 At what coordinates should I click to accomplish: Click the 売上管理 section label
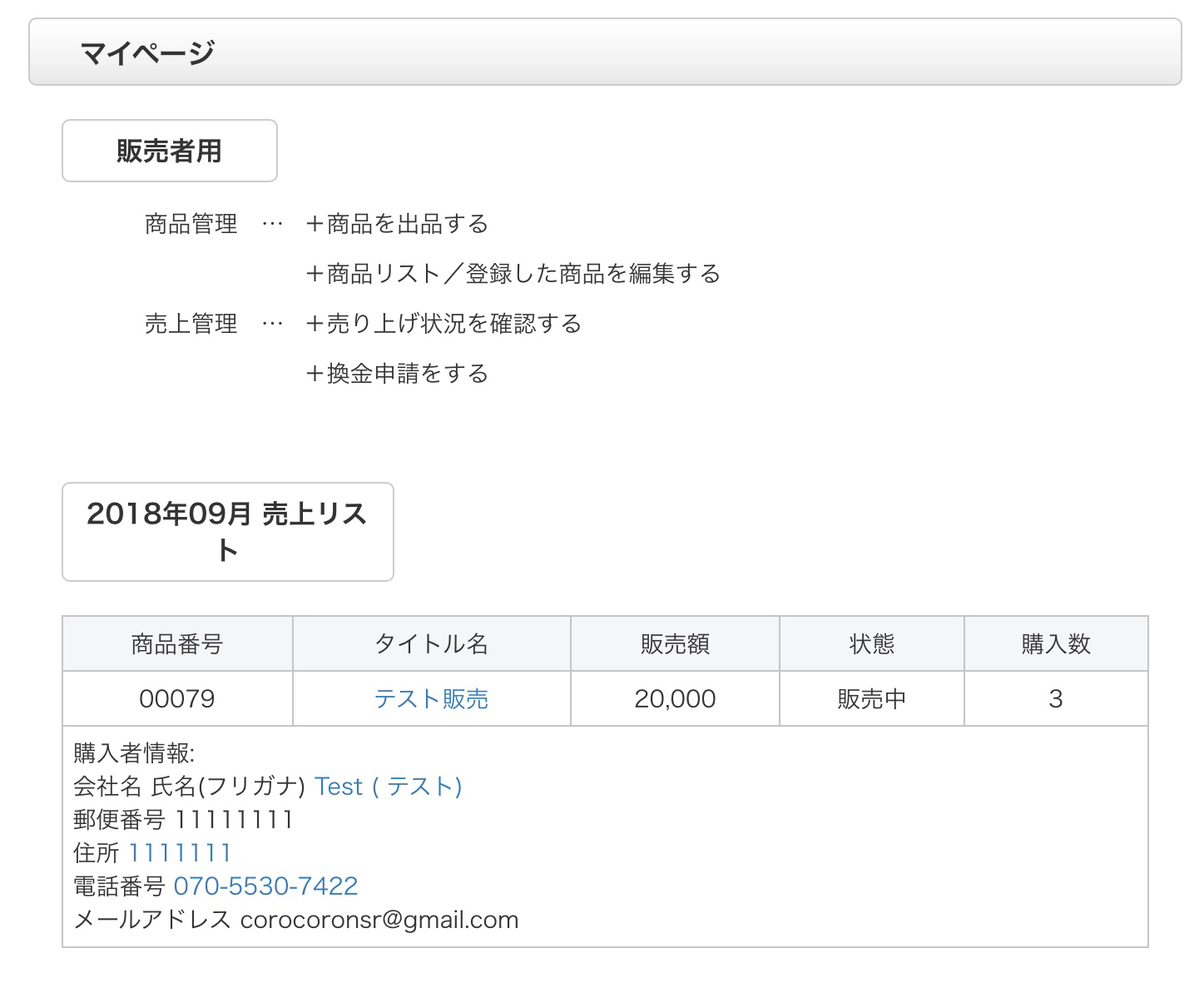pos(191,324)
